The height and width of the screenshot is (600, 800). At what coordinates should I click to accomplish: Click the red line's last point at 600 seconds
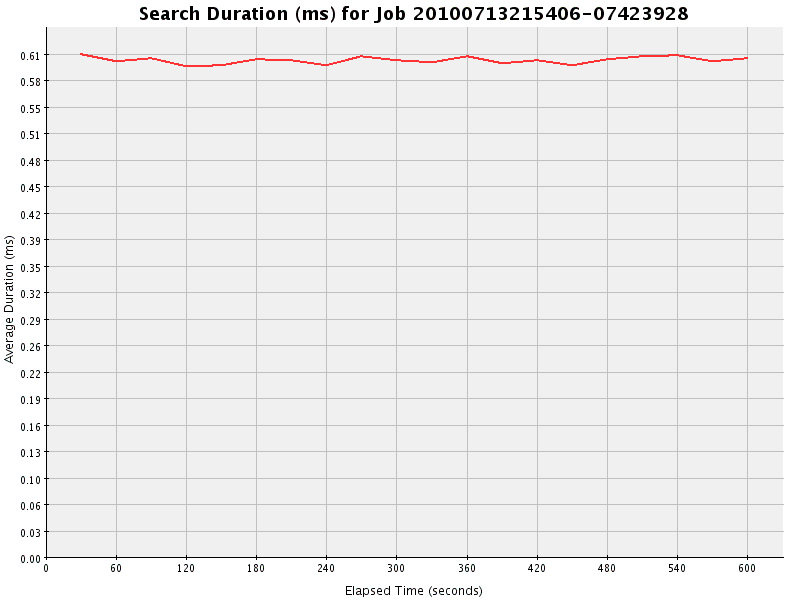click(x=747, y=58)
